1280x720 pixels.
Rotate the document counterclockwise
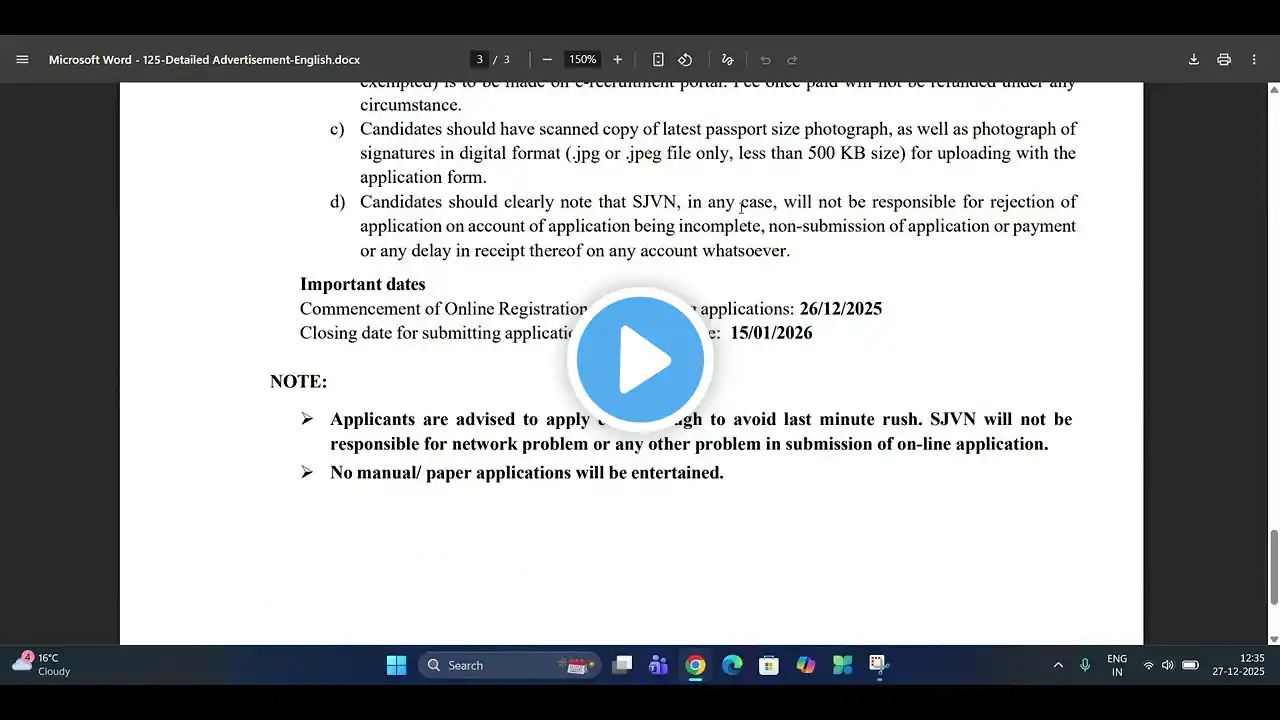685,60
